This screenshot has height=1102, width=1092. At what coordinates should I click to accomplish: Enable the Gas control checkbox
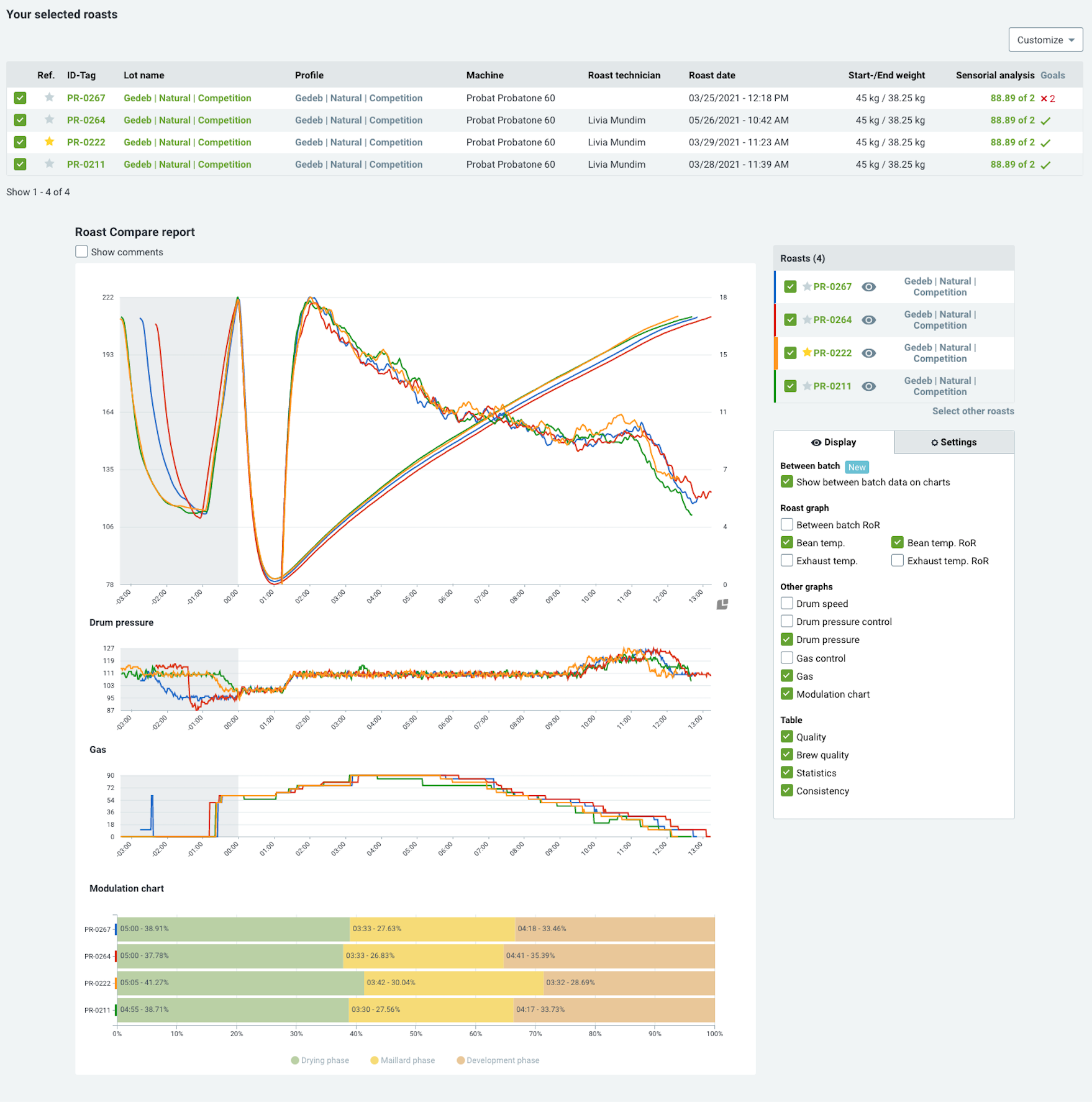point(787,658)
